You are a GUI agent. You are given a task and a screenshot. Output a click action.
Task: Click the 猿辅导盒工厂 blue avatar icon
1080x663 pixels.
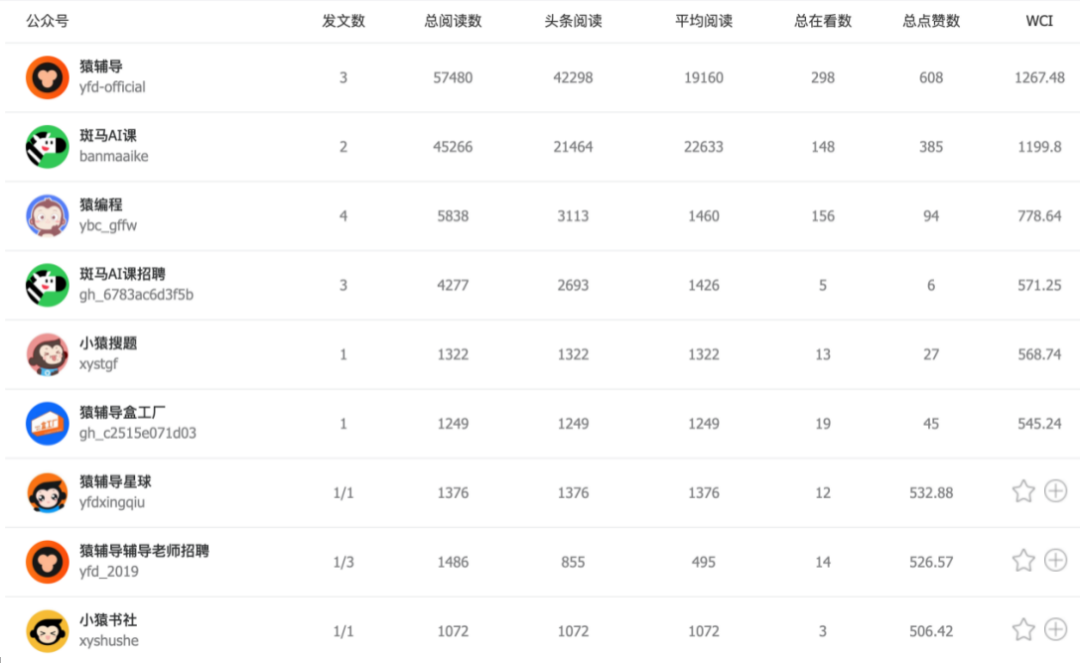point(47,424)
